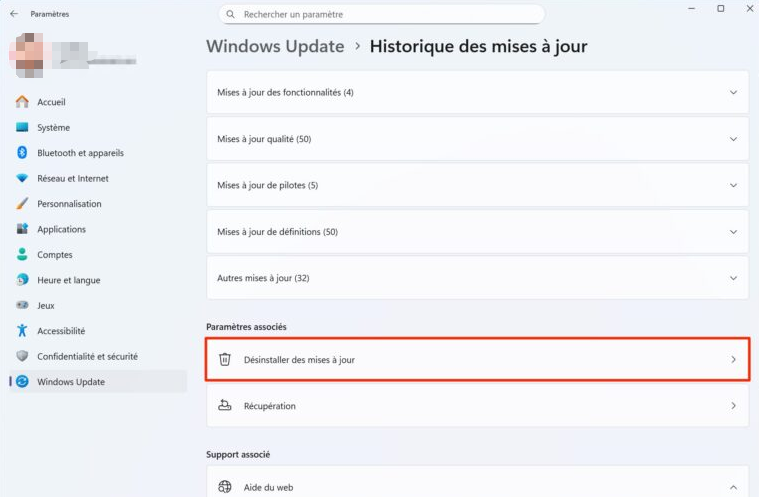Click the Récupération recovery icon
Viewport: 759px width, 497px height.
click(x=225, y=405)
